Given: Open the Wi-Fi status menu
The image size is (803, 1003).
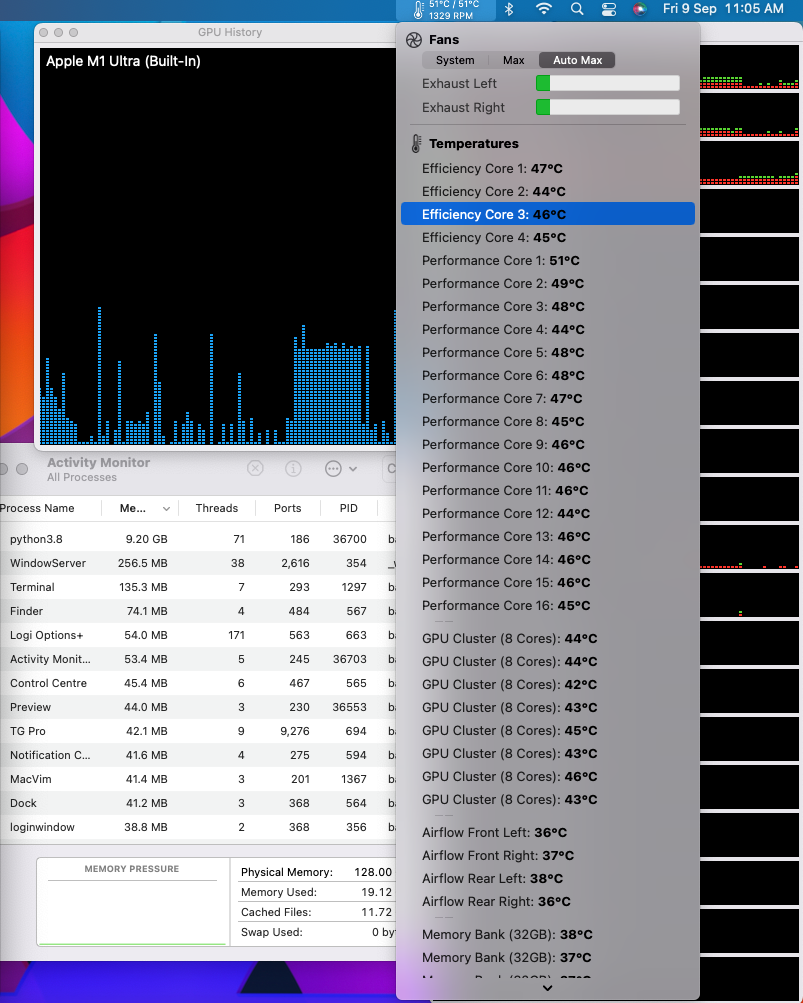Looking at the screenshot, I should coord(543,9).
